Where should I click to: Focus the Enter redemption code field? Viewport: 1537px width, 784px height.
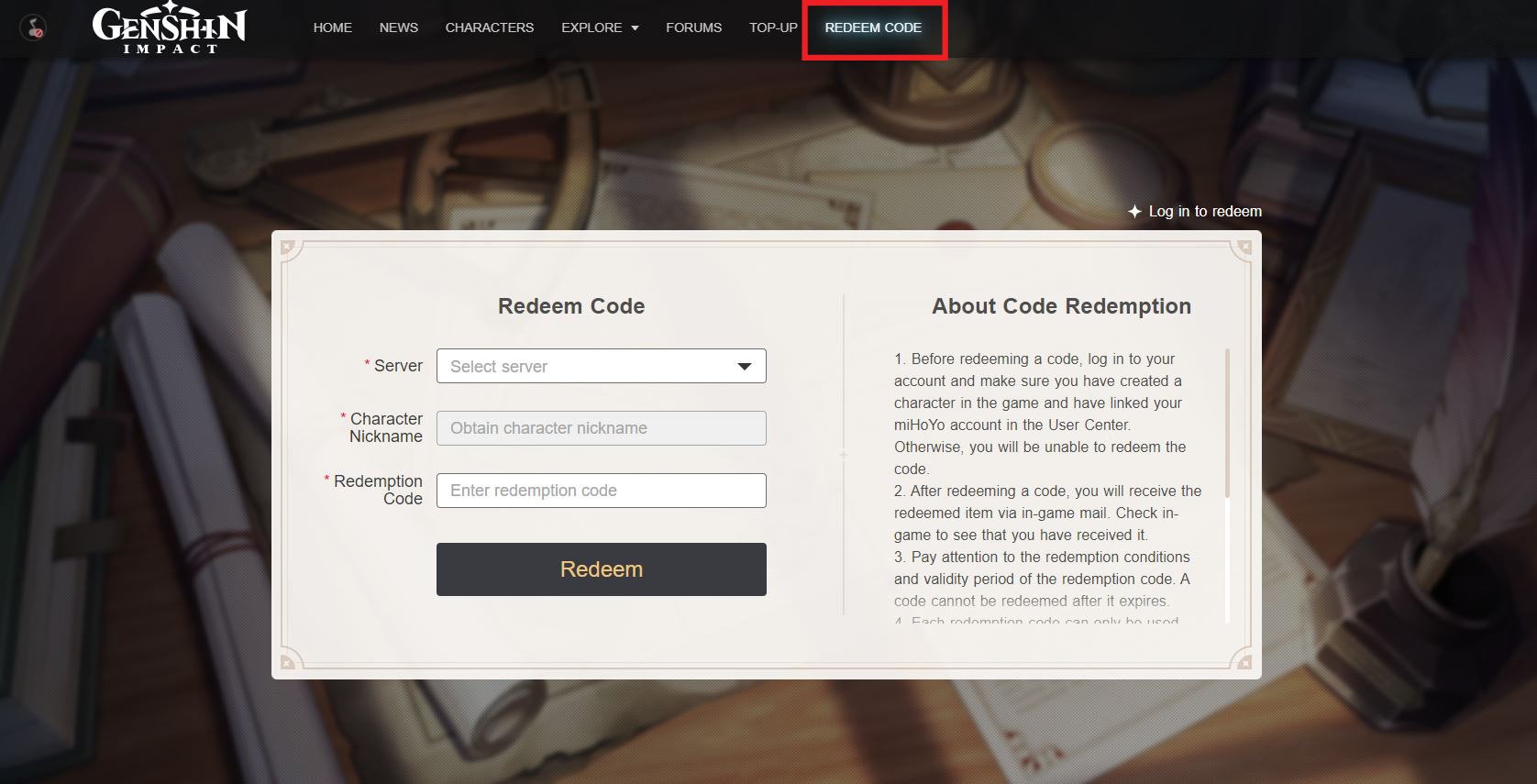602,491
